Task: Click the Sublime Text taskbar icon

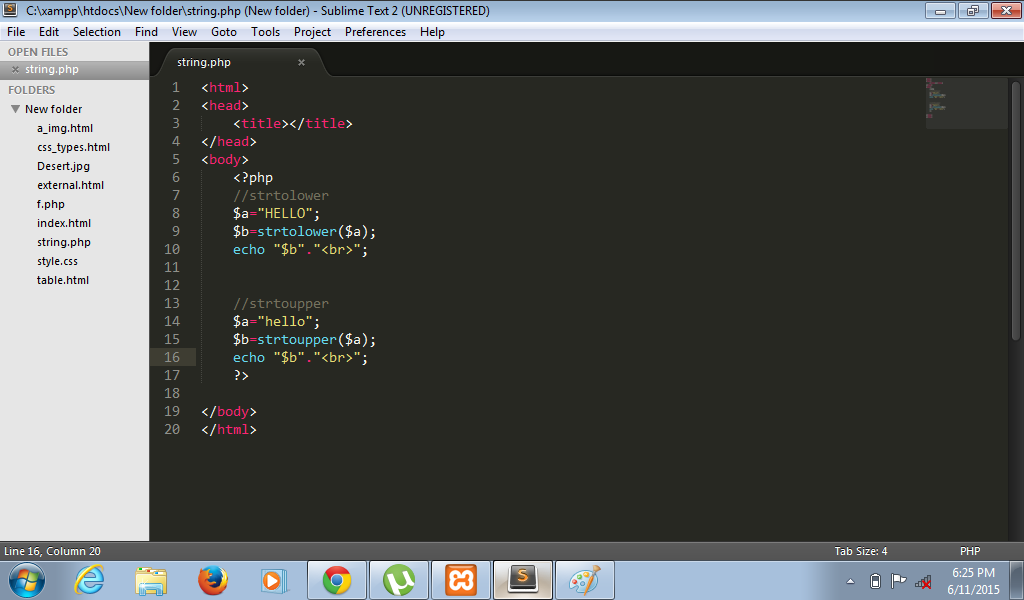Action: click(x=523, y=580)
